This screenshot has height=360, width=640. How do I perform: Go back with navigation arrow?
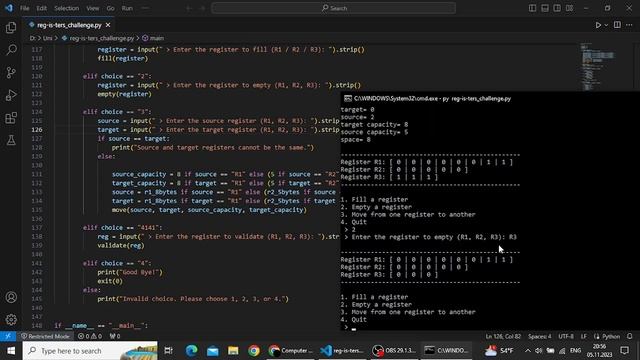(x=189, y=8)
